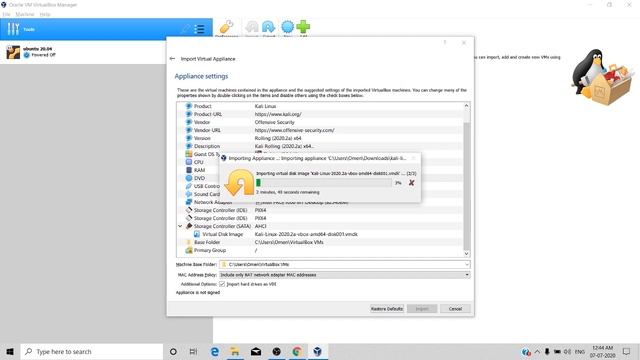
Task: Click the ENG language indicator in tray
Action: [580, 351]
